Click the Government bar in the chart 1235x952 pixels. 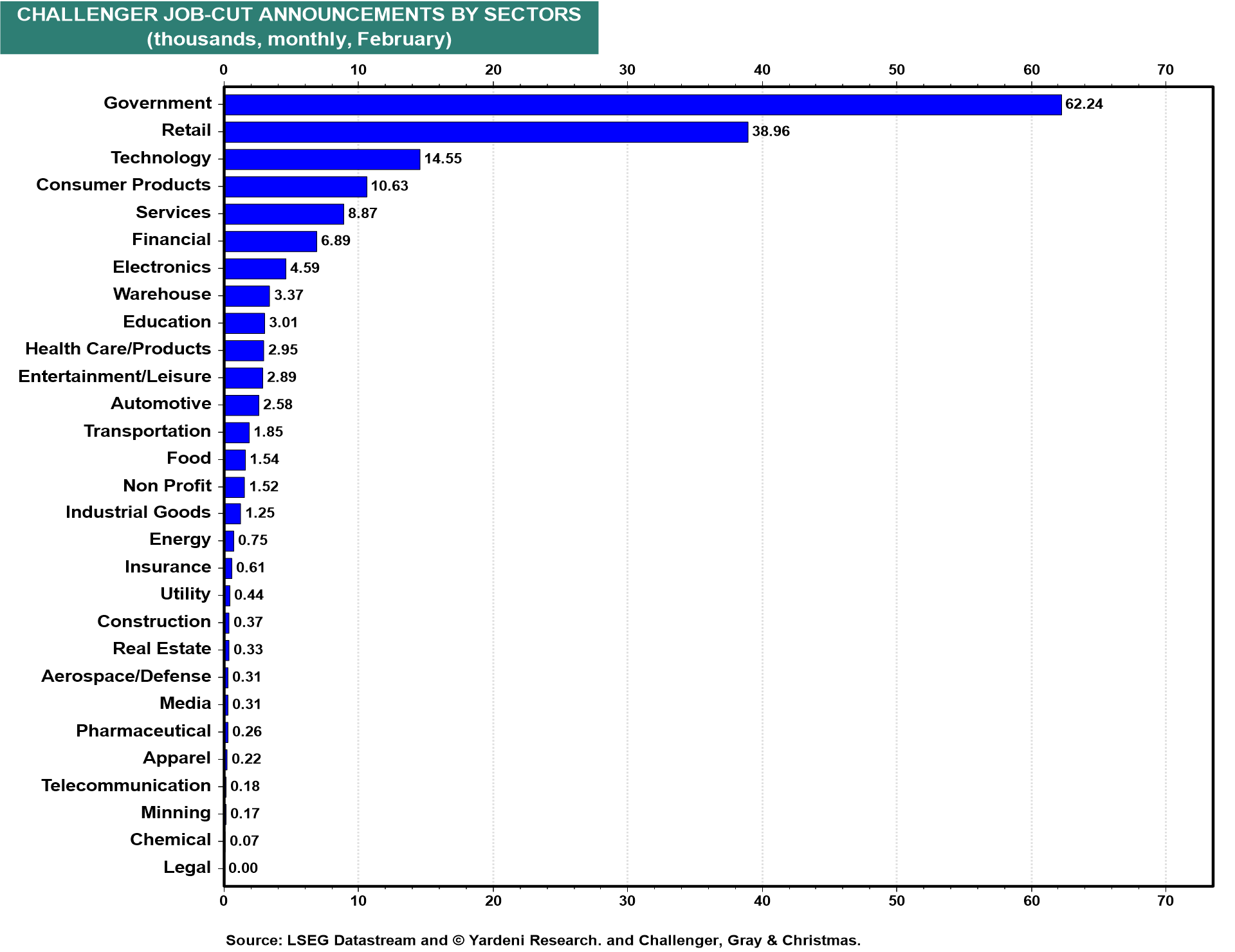[642, 105]
